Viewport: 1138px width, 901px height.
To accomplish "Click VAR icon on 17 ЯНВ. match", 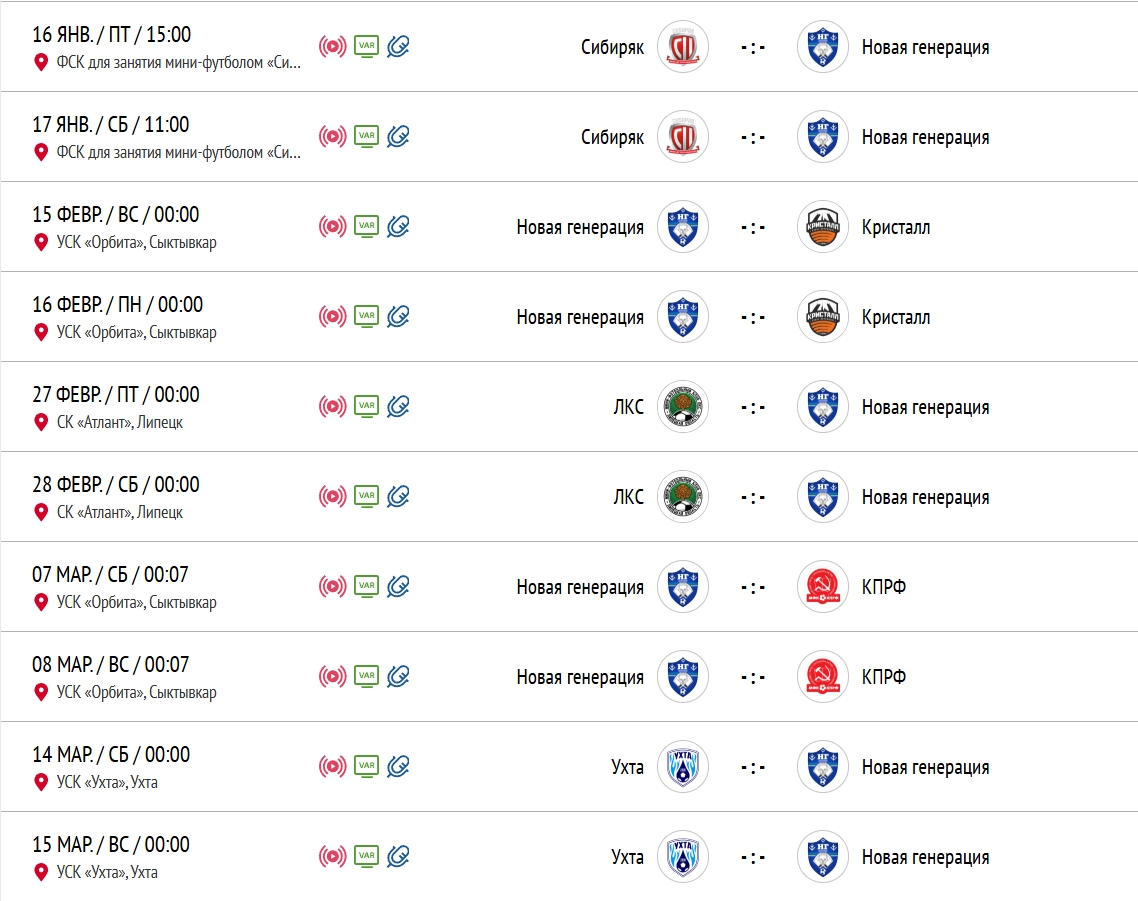I will (x=367, y=136).
